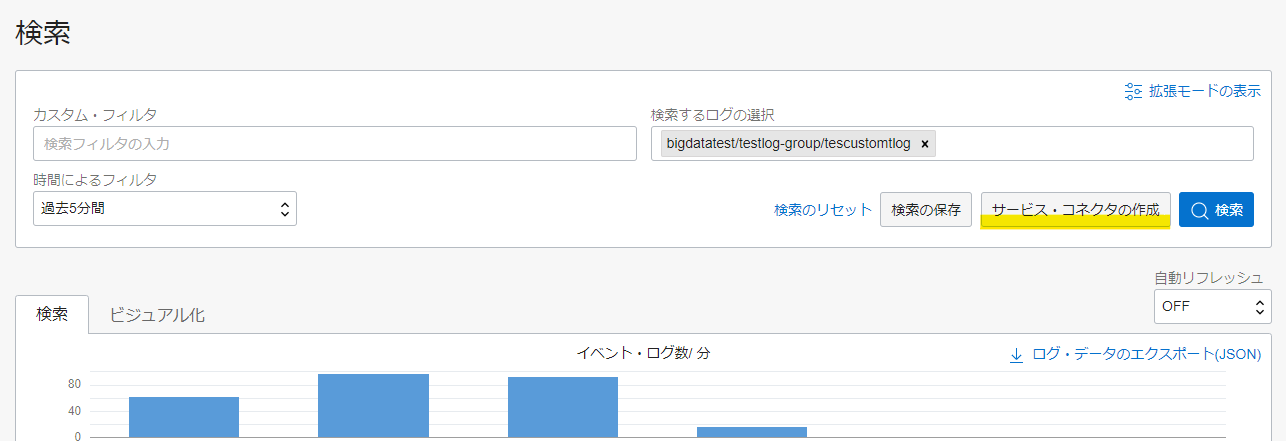Click the 検索 page heading
Screen dimensions: 1286x441
pyautogui.click(x=43, y=33)
